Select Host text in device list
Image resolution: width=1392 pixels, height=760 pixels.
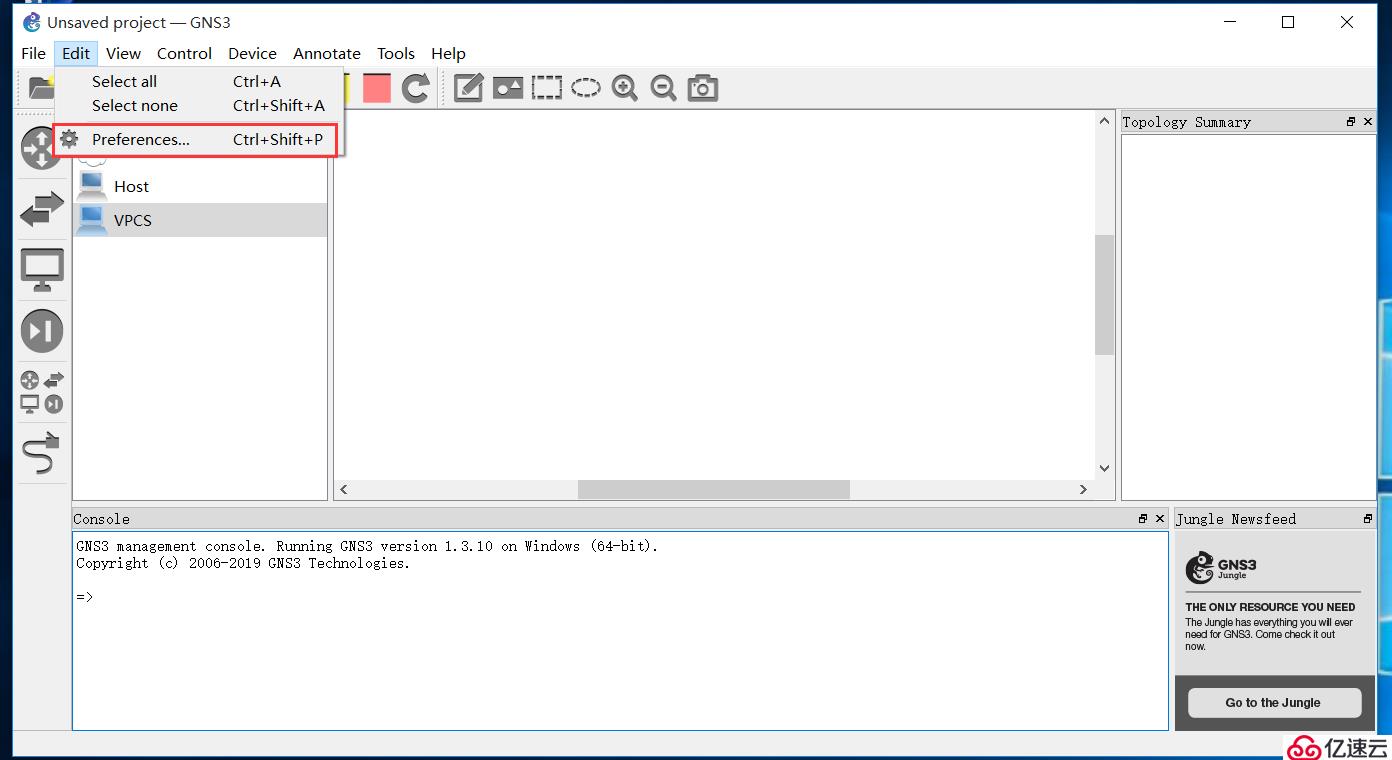click(131, 186)
